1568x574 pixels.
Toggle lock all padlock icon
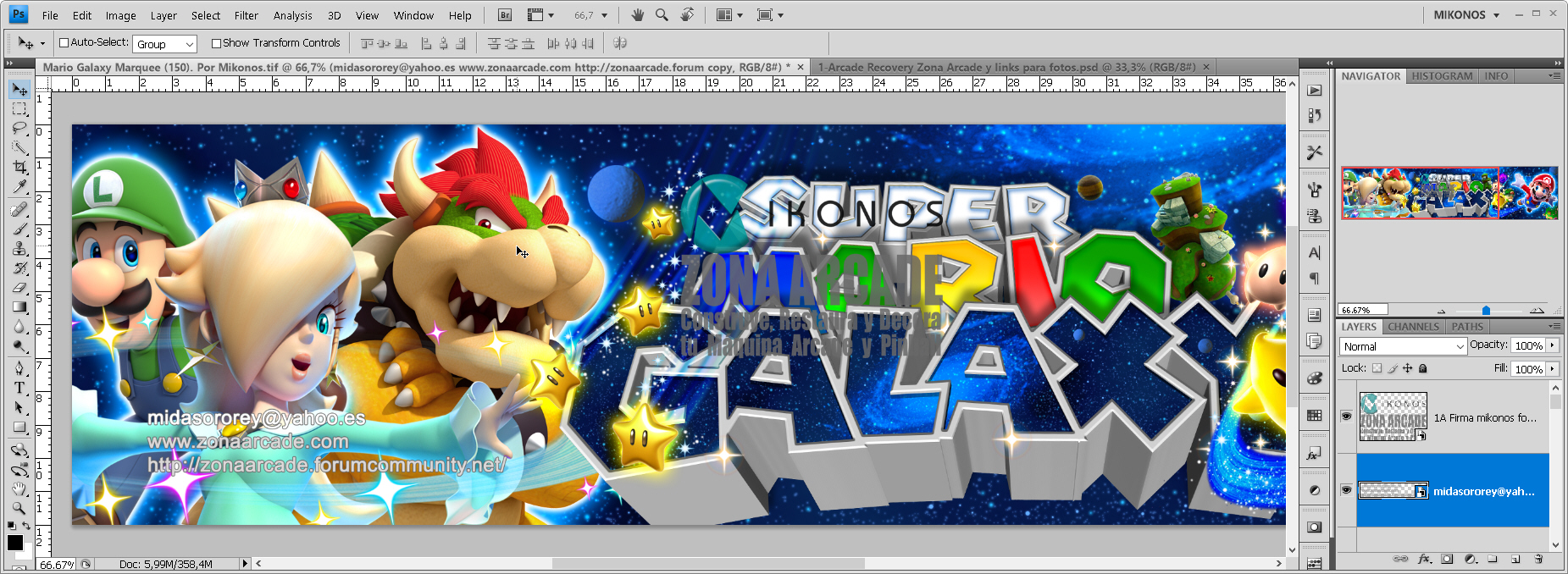(1422, 368)
